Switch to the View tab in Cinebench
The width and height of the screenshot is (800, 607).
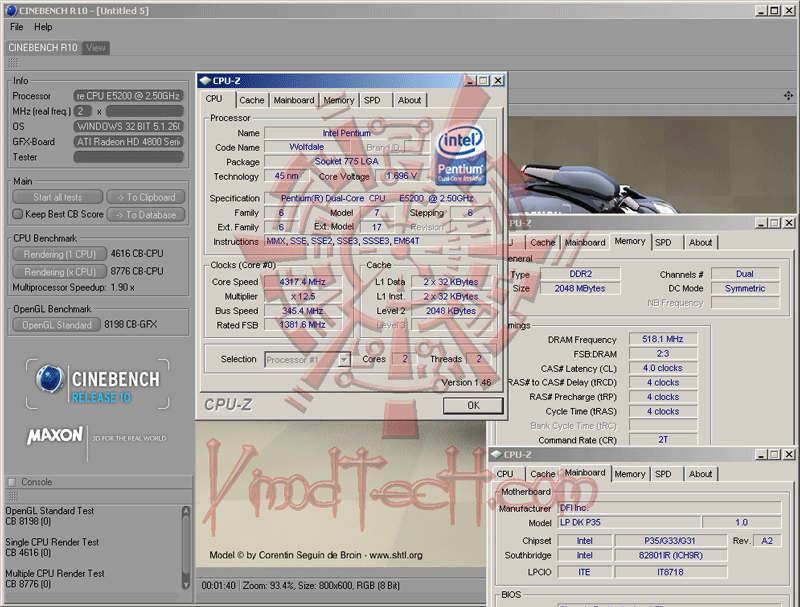pos(96,47)
